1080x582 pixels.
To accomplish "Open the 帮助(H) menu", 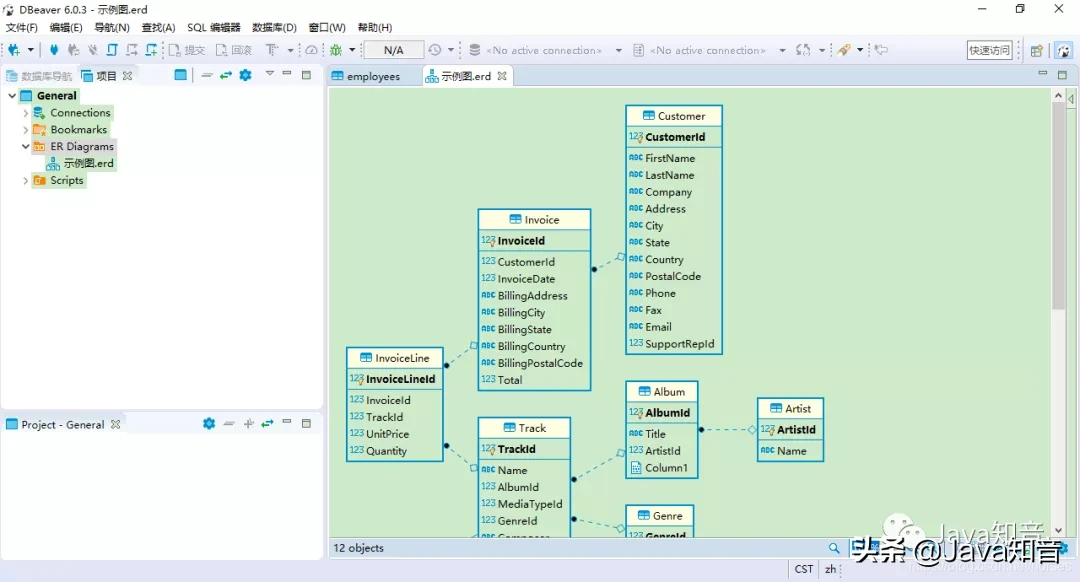I will click(x=375, y=28).
